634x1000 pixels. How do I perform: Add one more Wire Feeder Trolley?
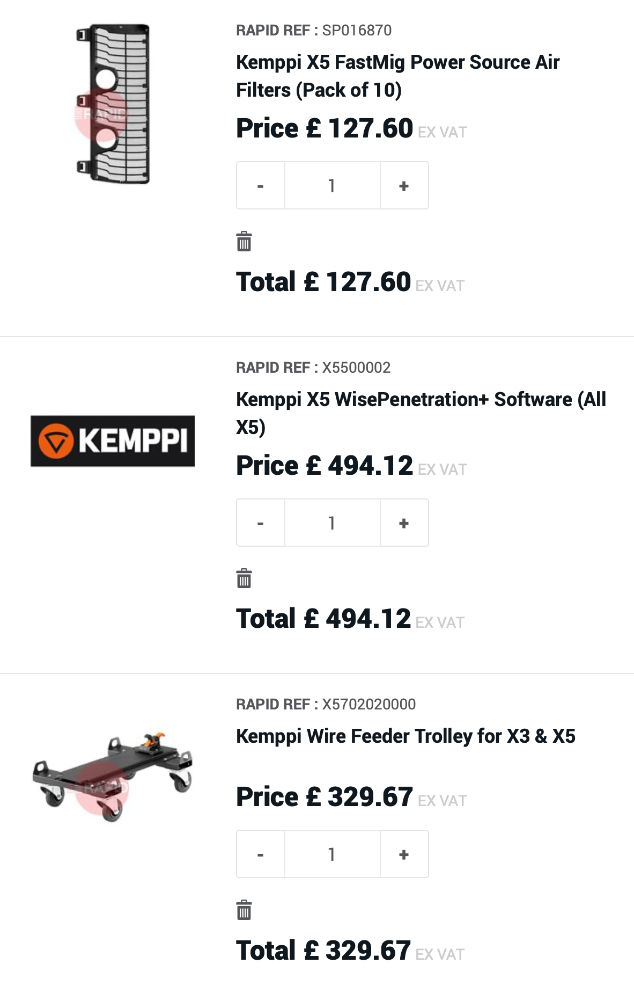pyautogui.click(x=404, y=855)
